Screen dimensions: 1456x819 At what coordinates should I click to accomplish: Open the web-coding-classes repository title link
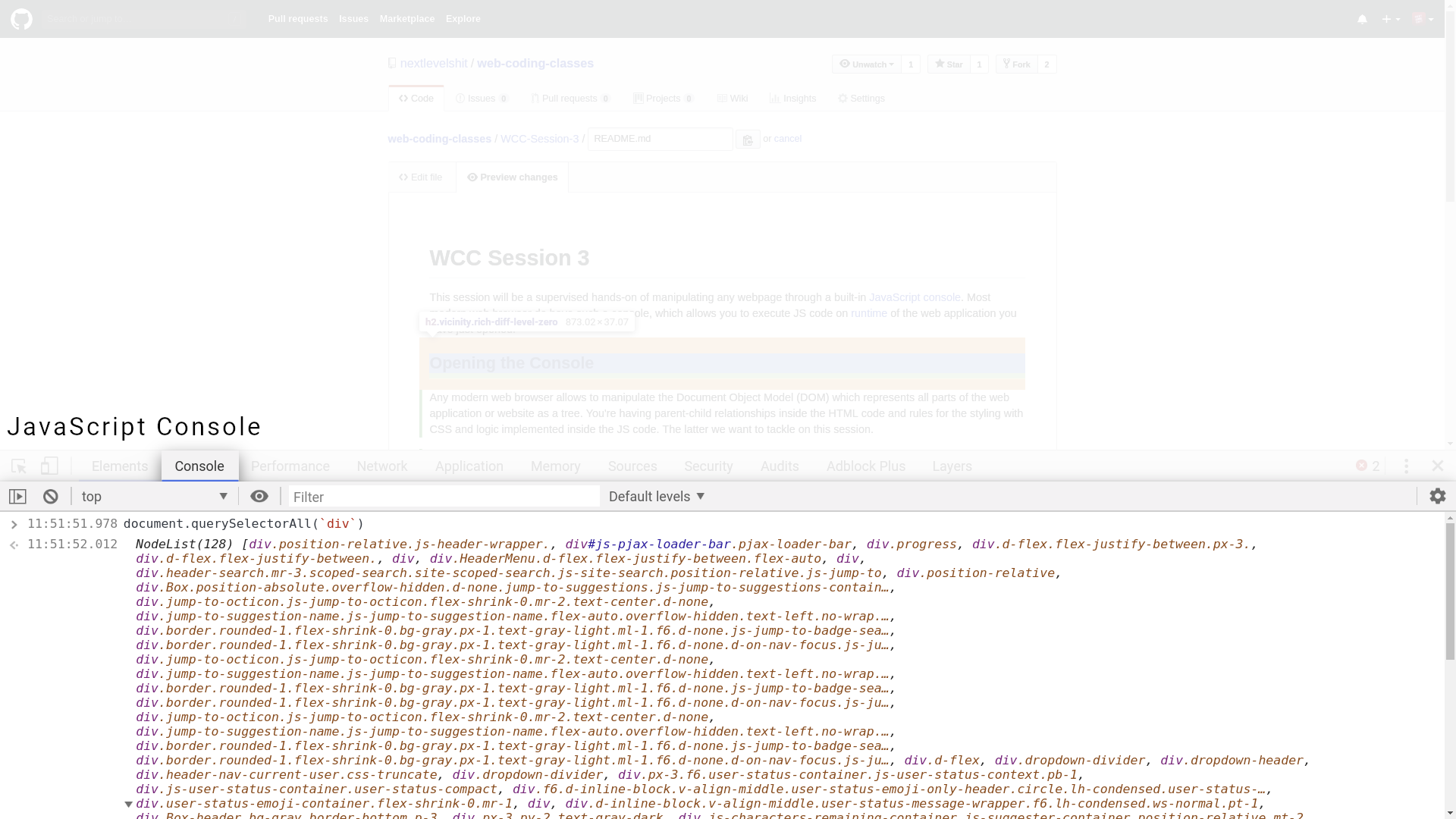coord(535,64)
